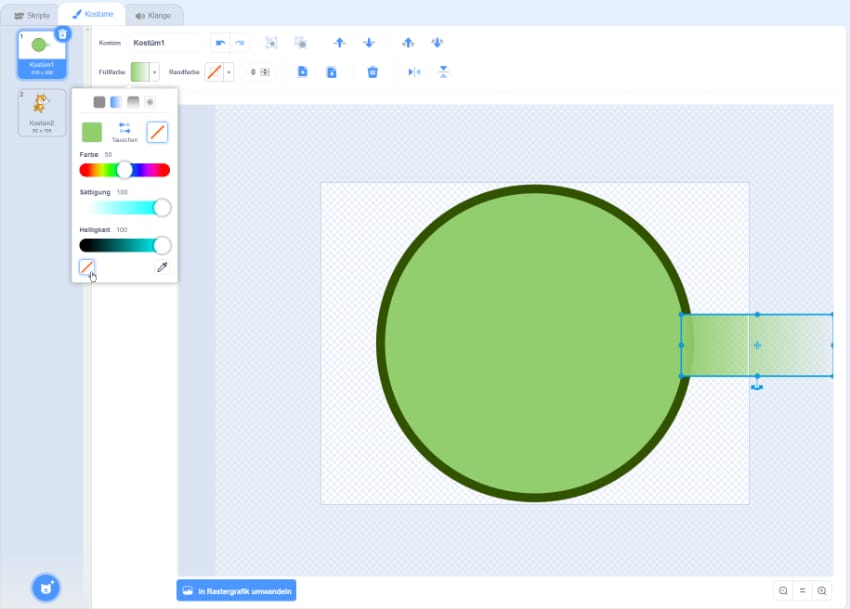
Task: Choose vertical gradient fill type
Action: tap(133, 102)
